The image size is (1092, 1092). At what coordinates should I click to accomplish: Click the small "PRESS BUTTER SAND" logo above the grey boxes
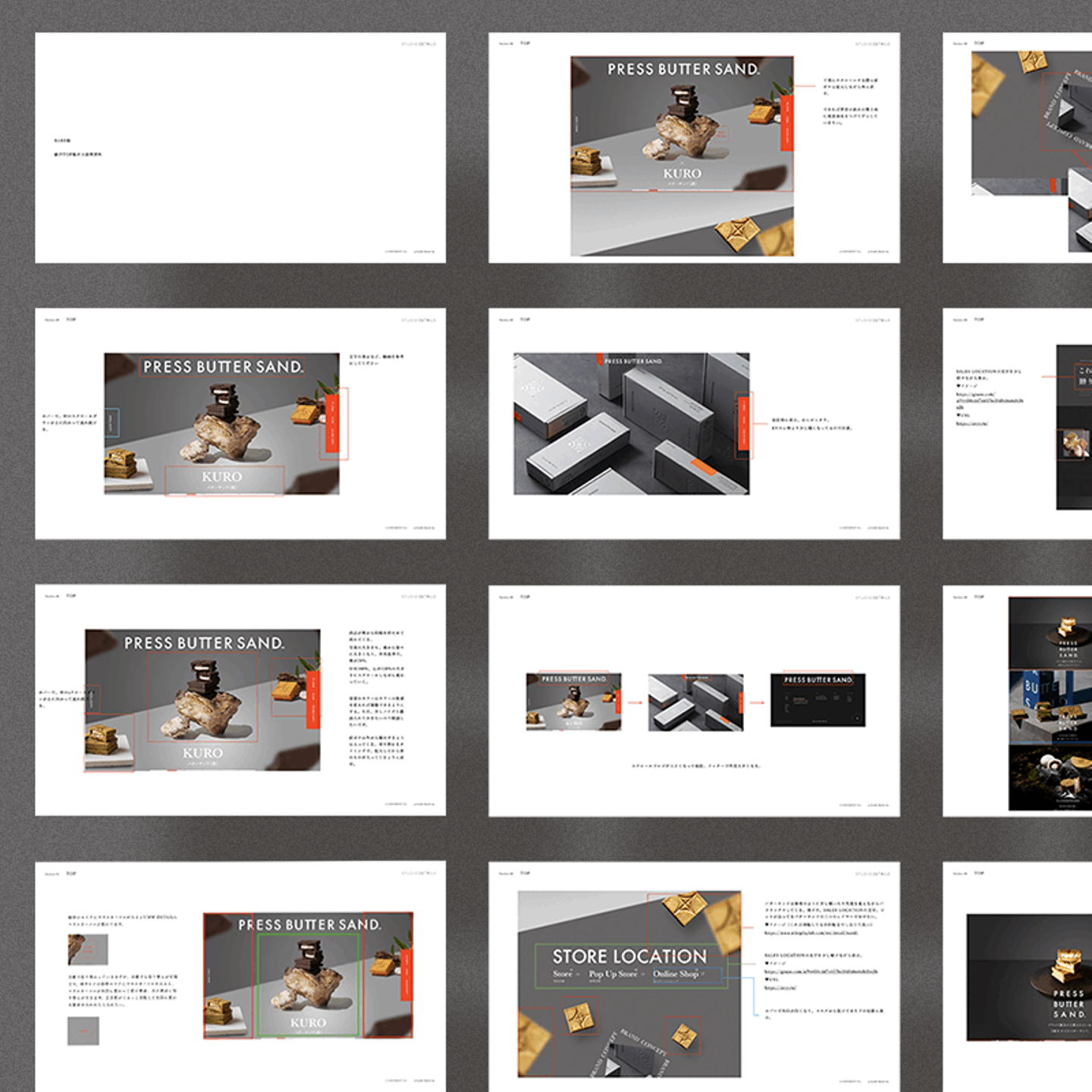[x=633, y=361]
